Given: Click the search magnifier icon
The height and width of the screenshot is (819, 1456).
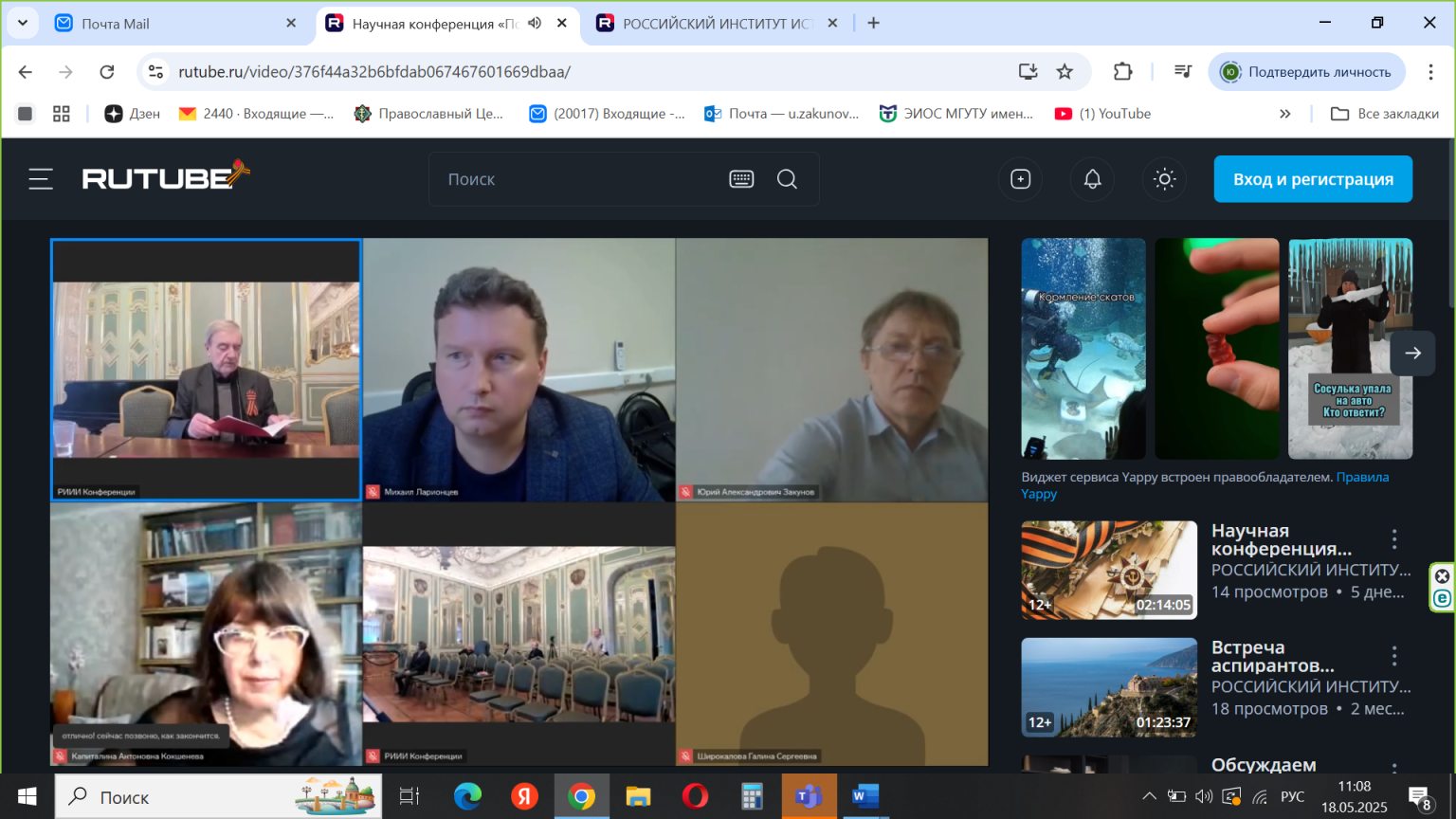Looking at the screenshot, I should (x=787, y=179).
